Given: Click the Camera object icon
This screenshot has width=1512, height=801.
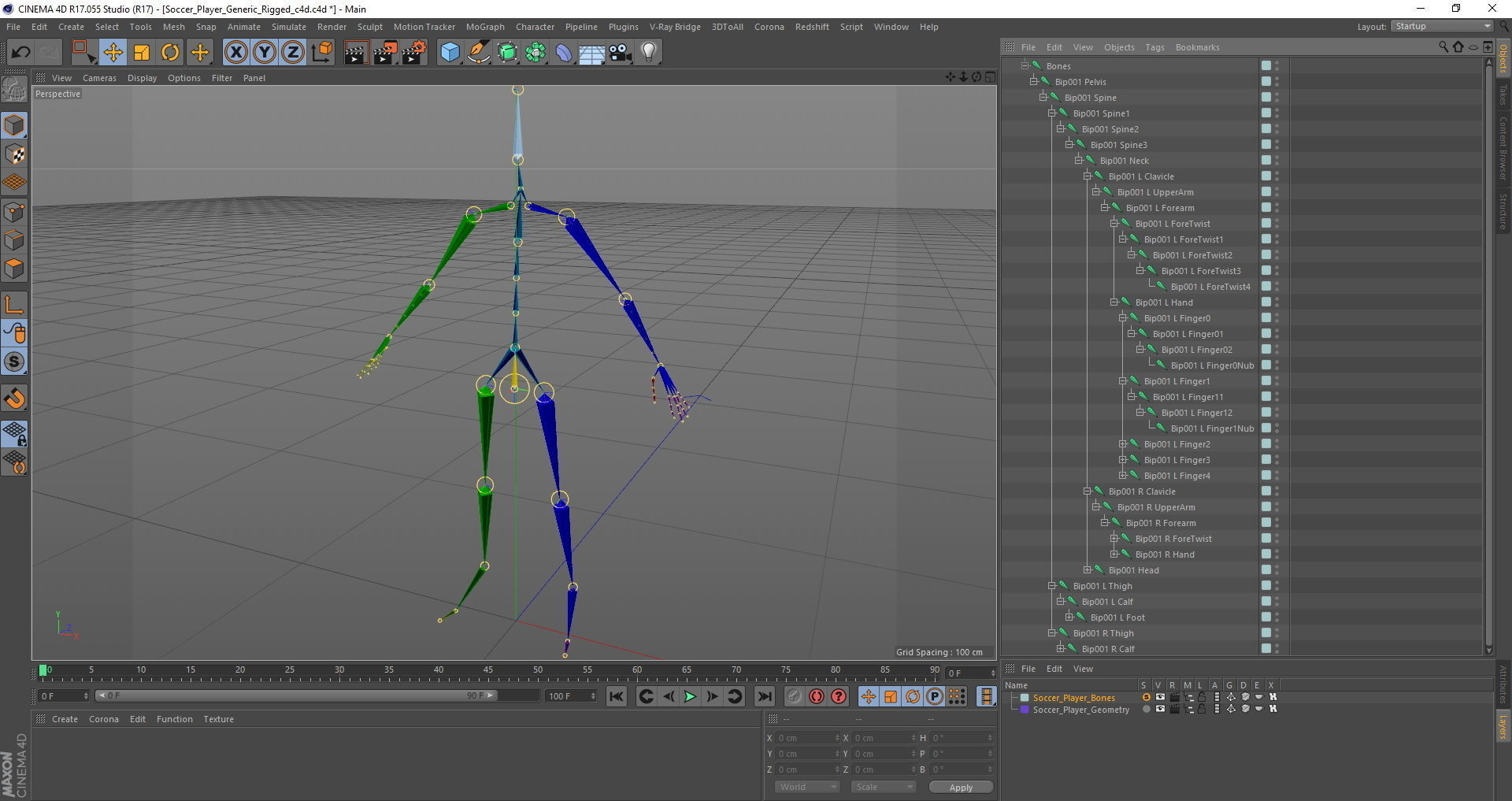Looking at the screenshot, I should 621,53.
